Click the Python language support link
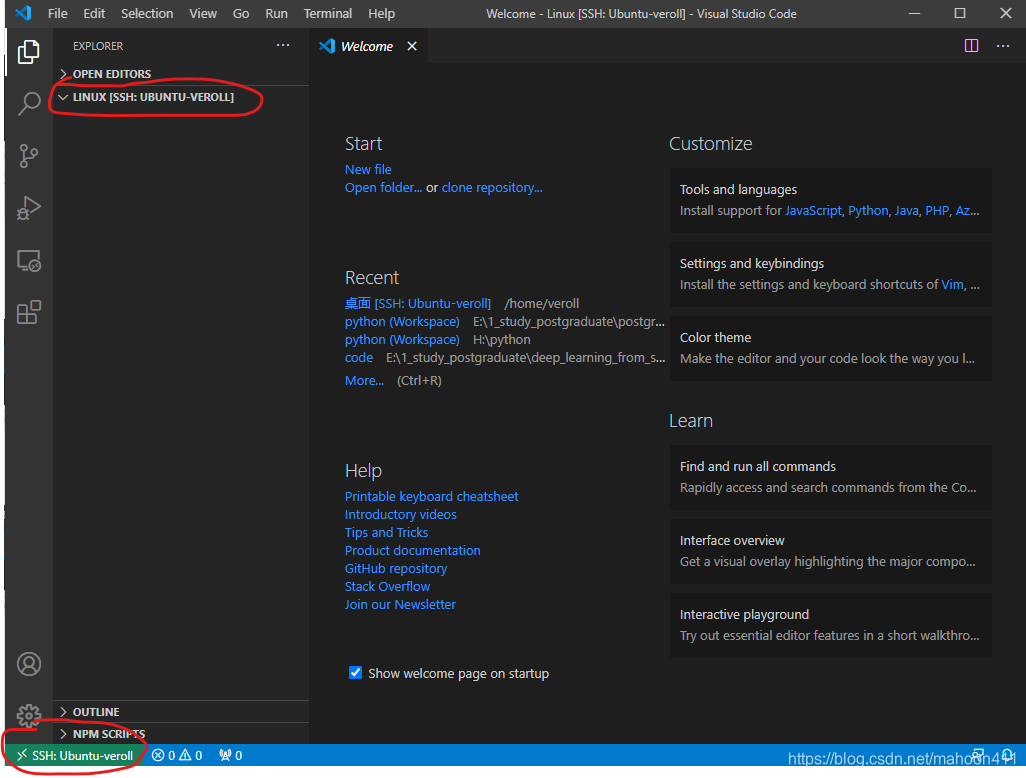 pyautogui.click(x=868, y=211)
